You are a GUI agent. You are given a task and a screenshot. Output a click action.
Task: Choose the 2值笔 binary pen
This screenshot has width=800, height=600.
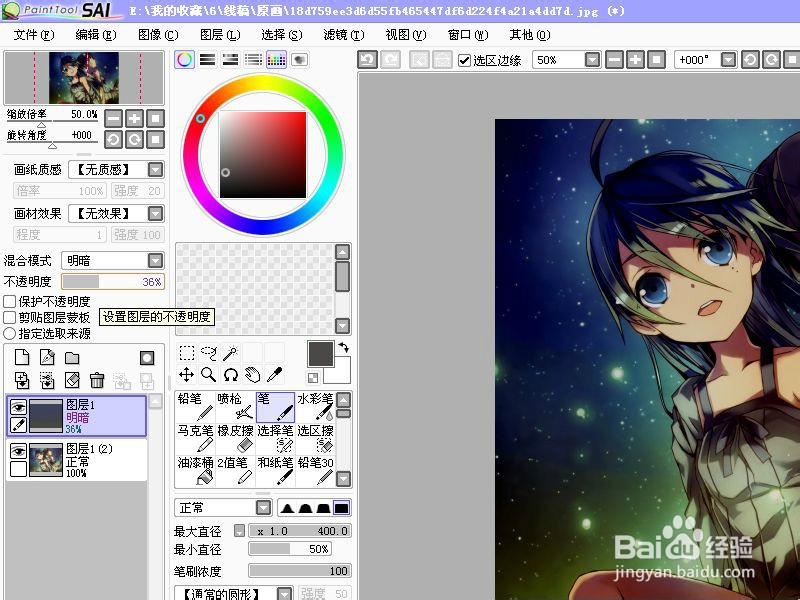pos(235,470)
